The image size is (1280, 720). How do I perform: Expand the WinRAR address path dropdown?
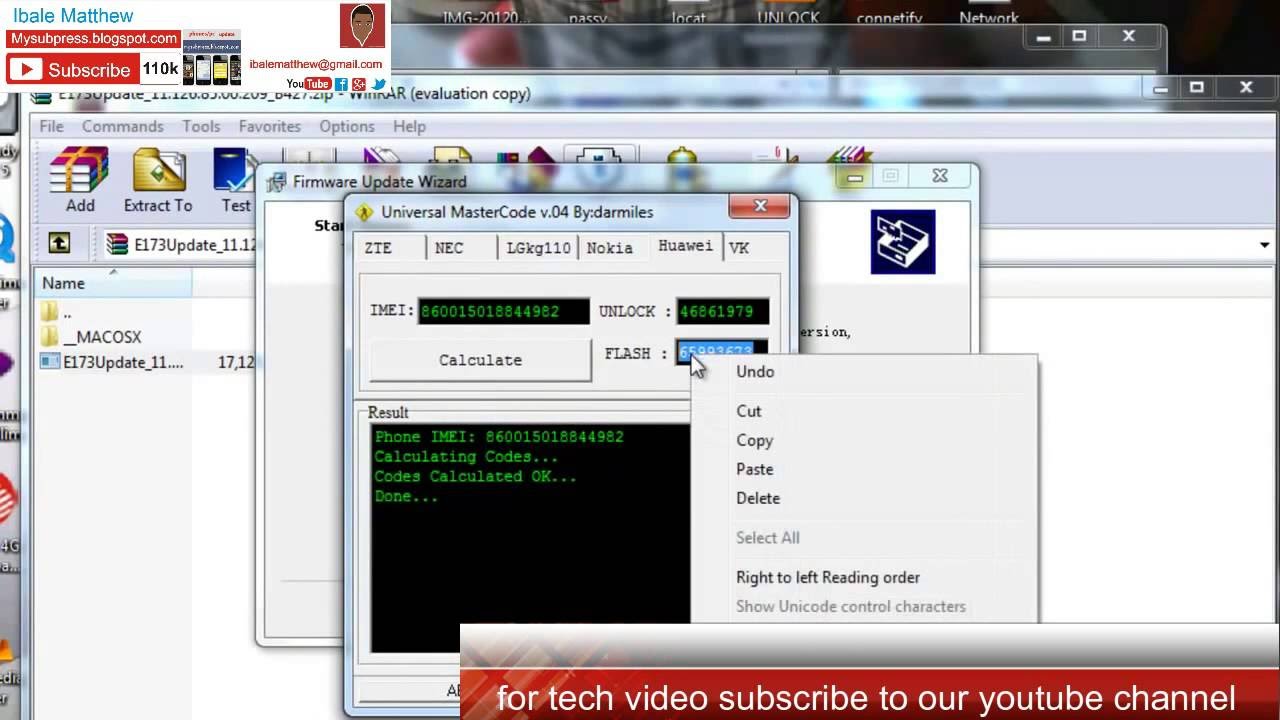[1264, 244]
